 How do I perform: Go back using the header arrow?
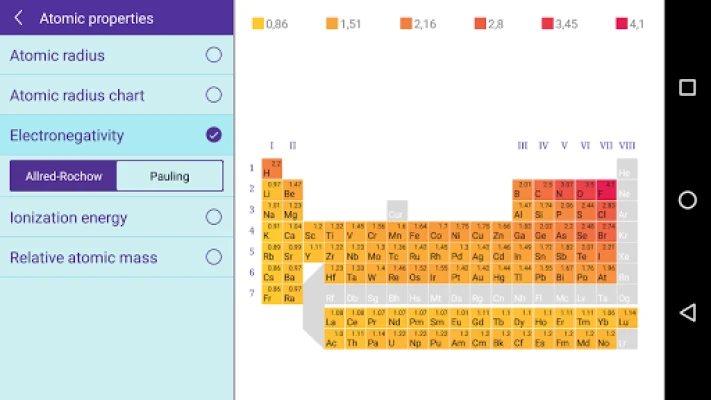[x=19, y=18]
